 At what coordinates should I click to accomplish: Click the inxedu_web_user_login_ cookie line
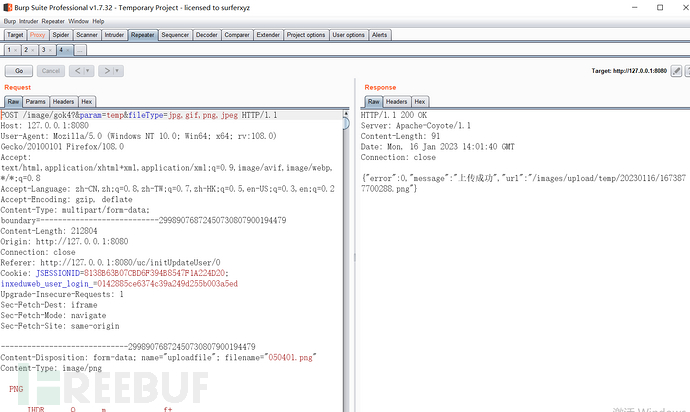(x=119, y=284)
